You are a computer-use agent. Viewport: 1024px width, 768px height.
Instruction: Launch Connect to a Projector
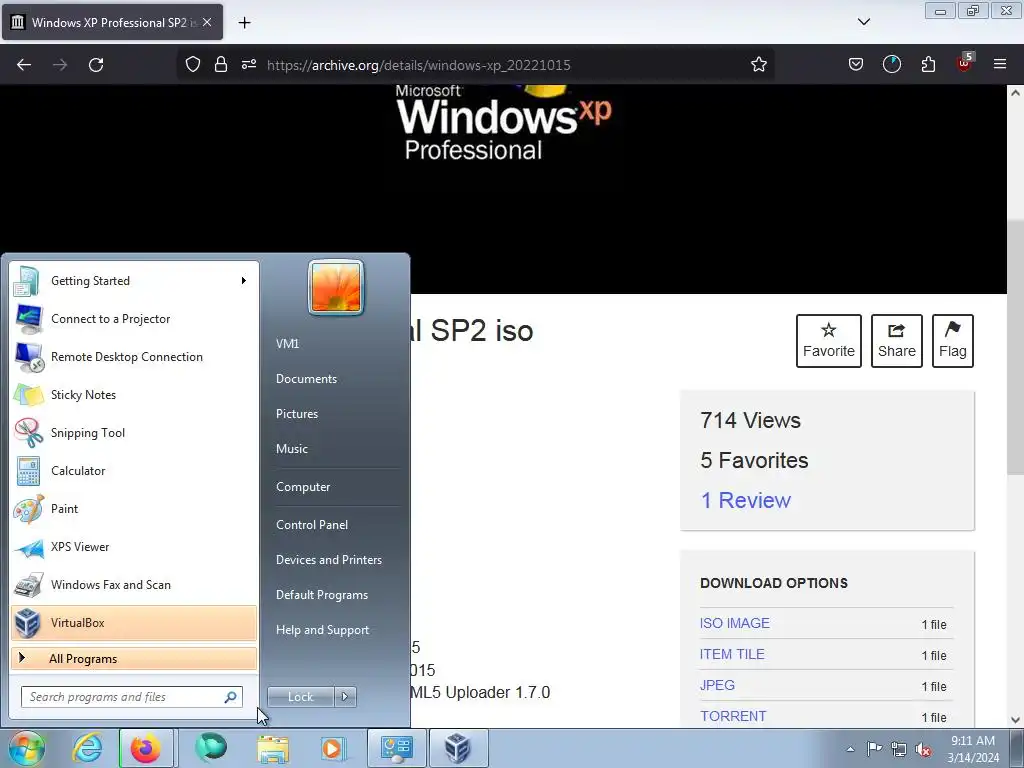tap(134, 319)
